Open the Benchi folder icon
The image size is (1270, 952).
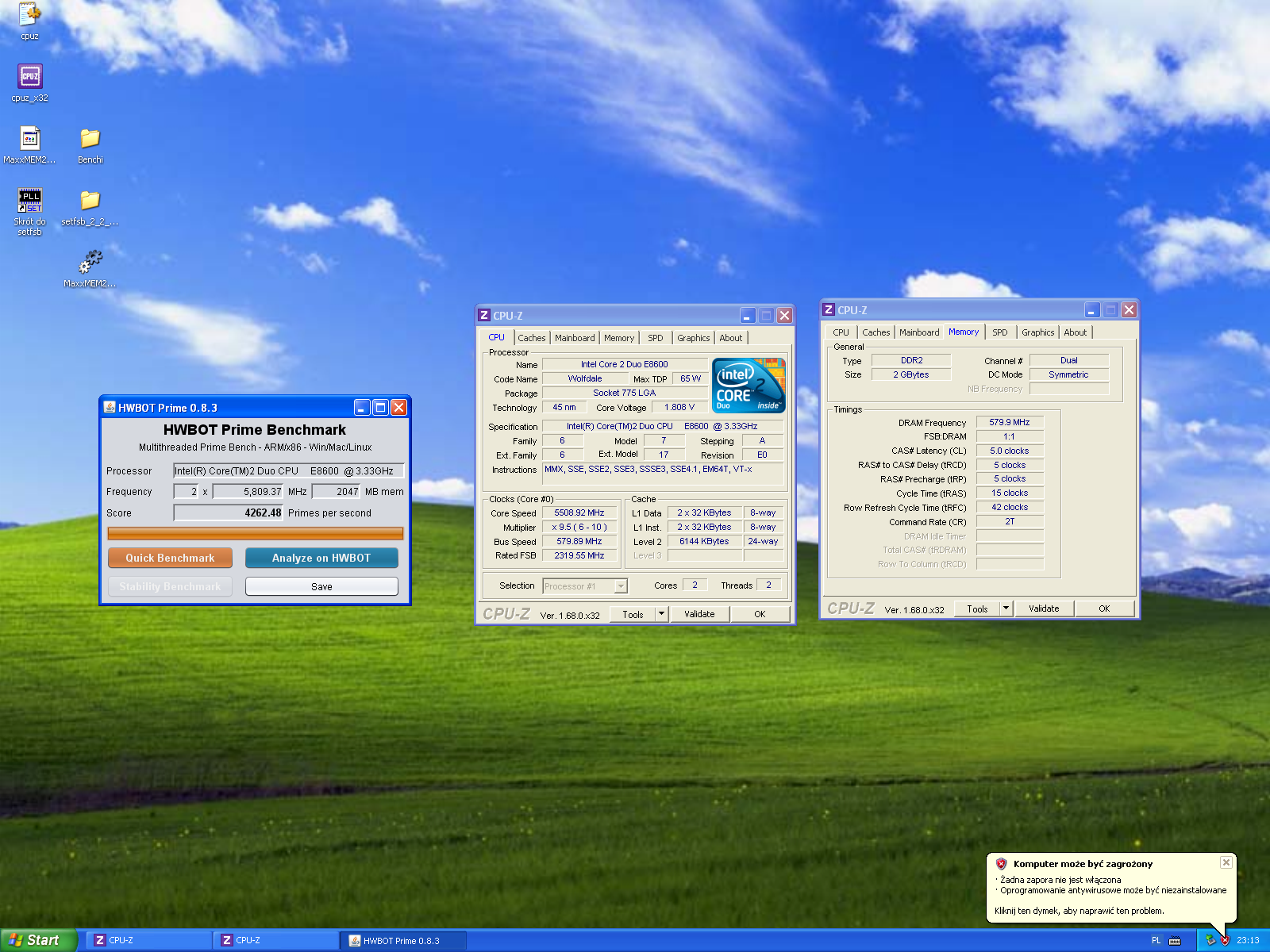point(90,139)
